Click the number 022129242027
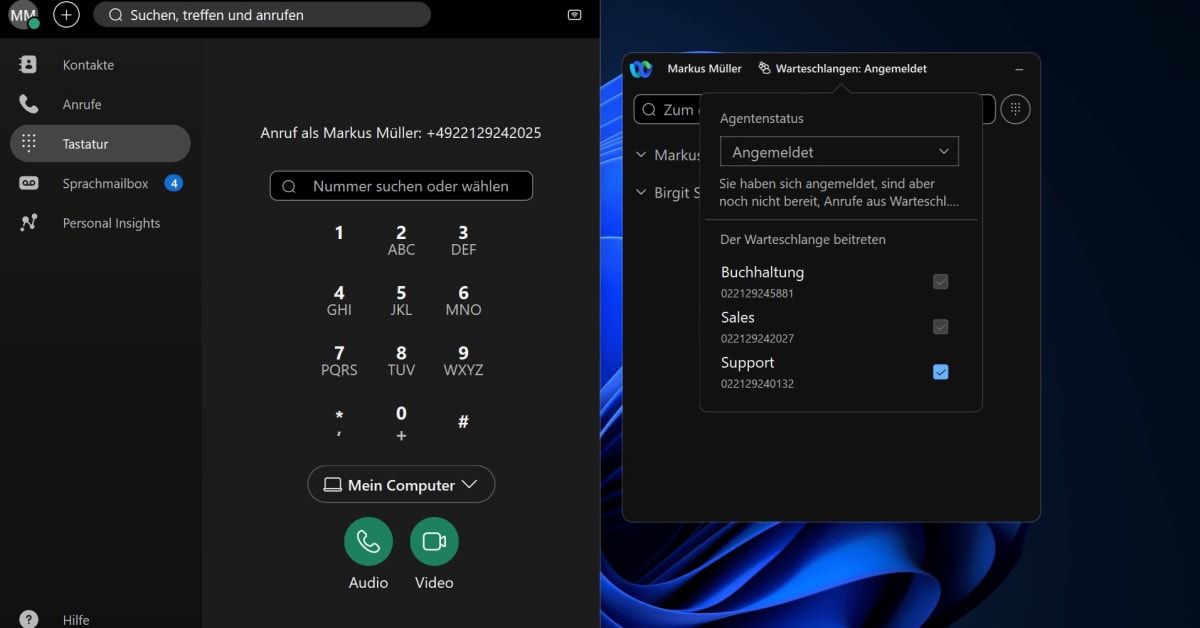 [757, 339]
